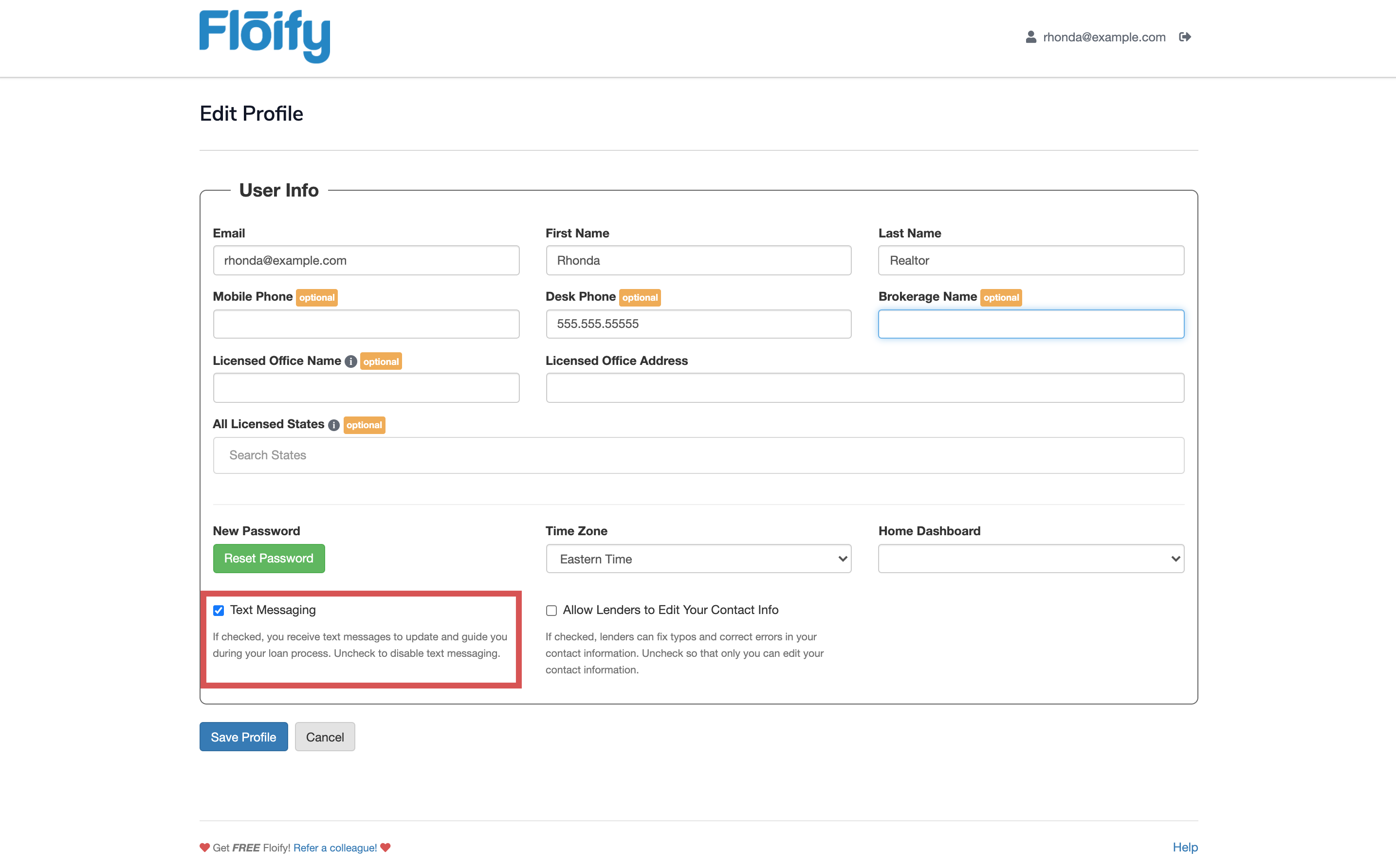Viewport: 1396px width, 868px height.
Task: Focus the Mobile Phone input field
Action: point(366,324)
